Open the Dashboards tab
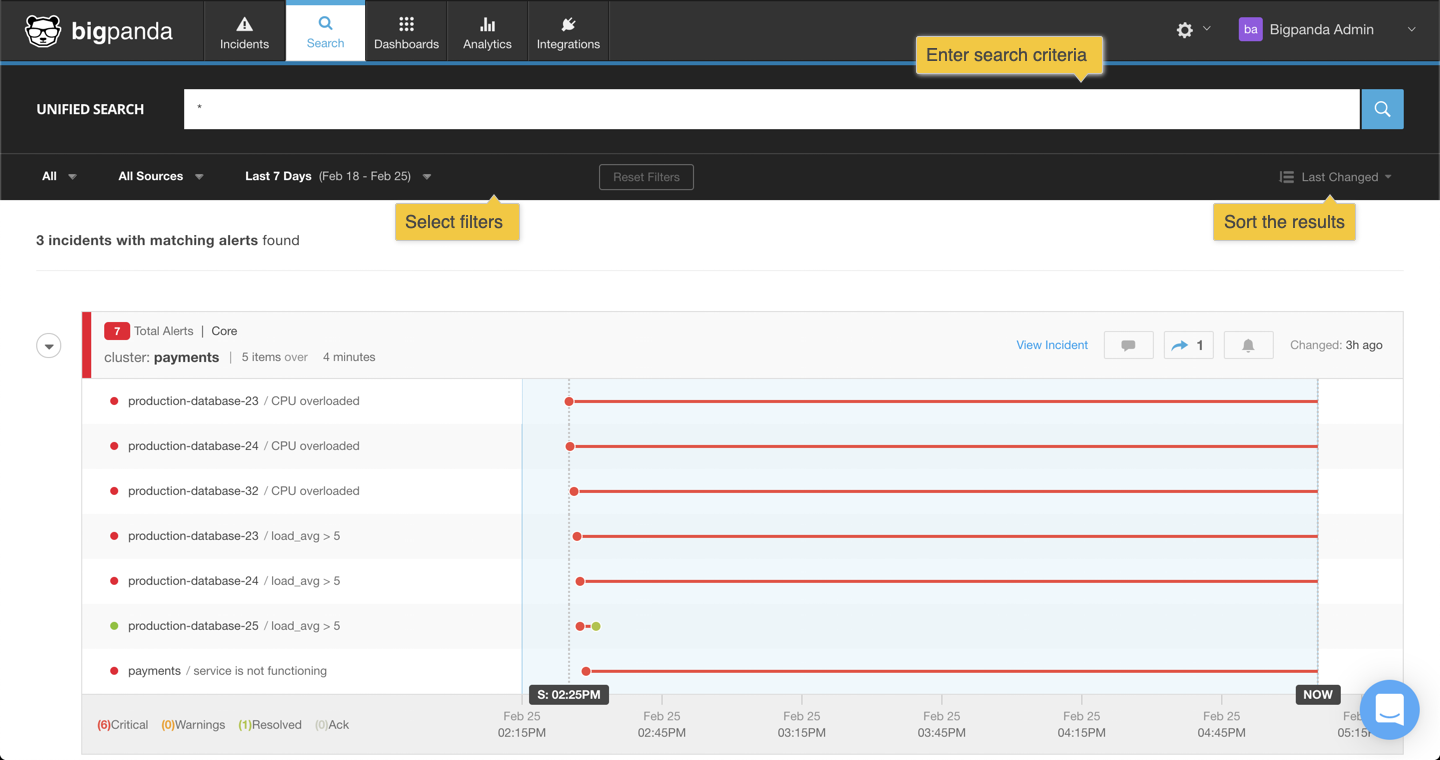1440x760 pixels. pos(406,32)
